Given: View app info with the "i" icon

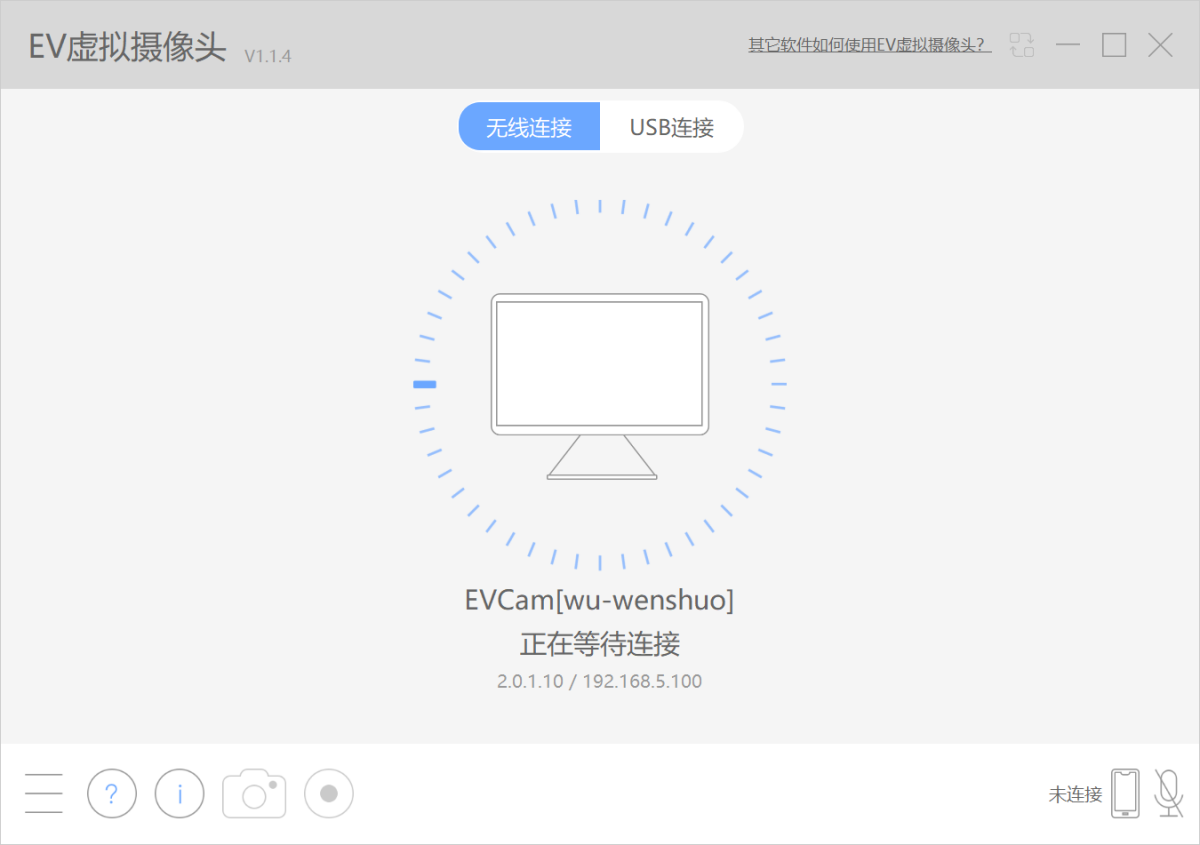Looking at the screenshot, I should [179, 793].
